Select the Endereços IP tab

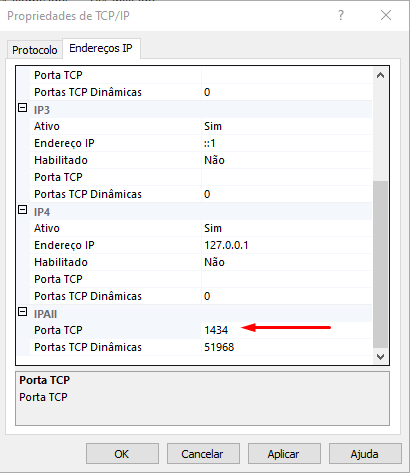(x=101, y=48)
